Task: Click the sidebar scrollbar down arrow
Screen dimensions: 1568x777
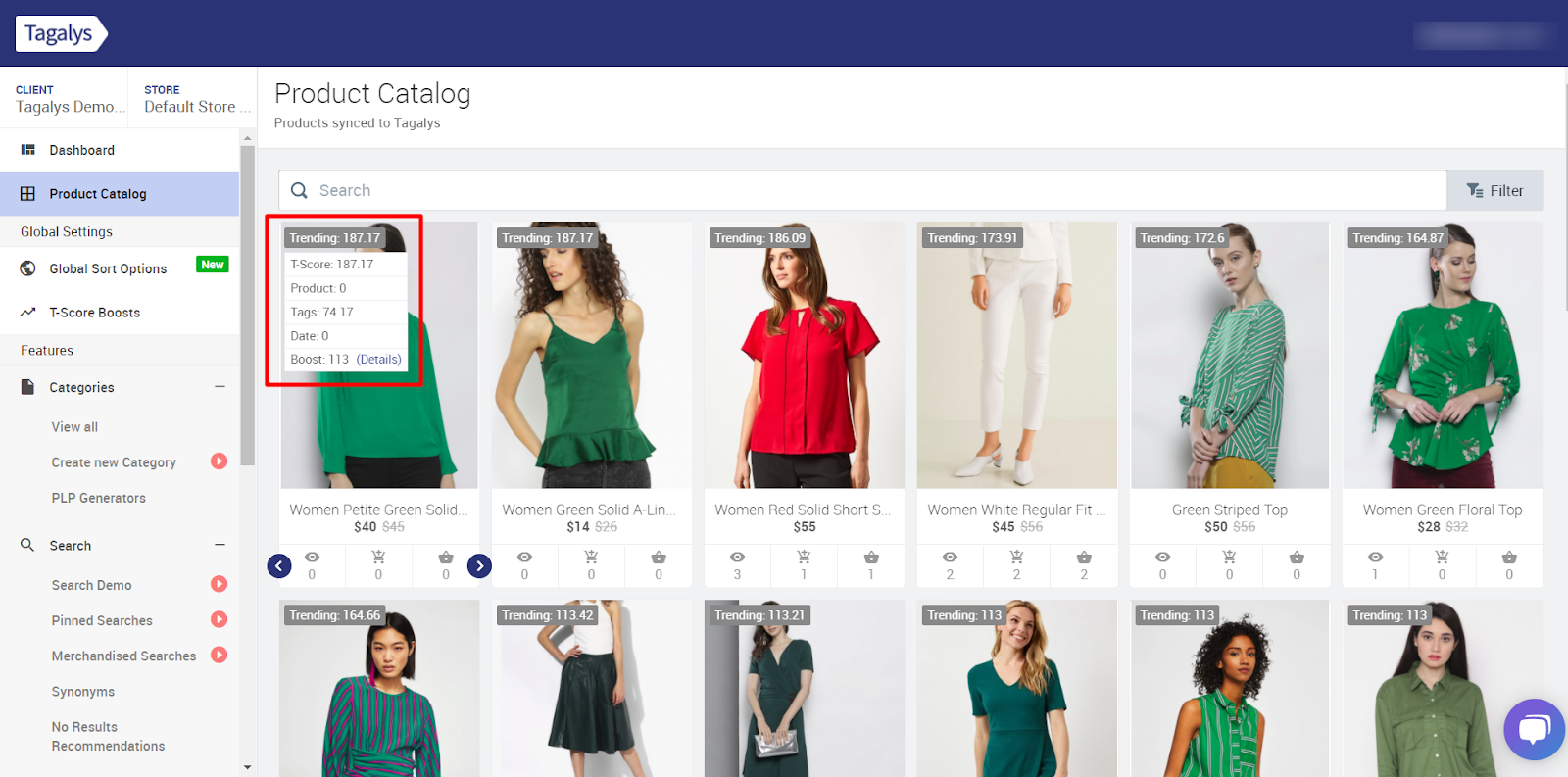Action: 247,768
